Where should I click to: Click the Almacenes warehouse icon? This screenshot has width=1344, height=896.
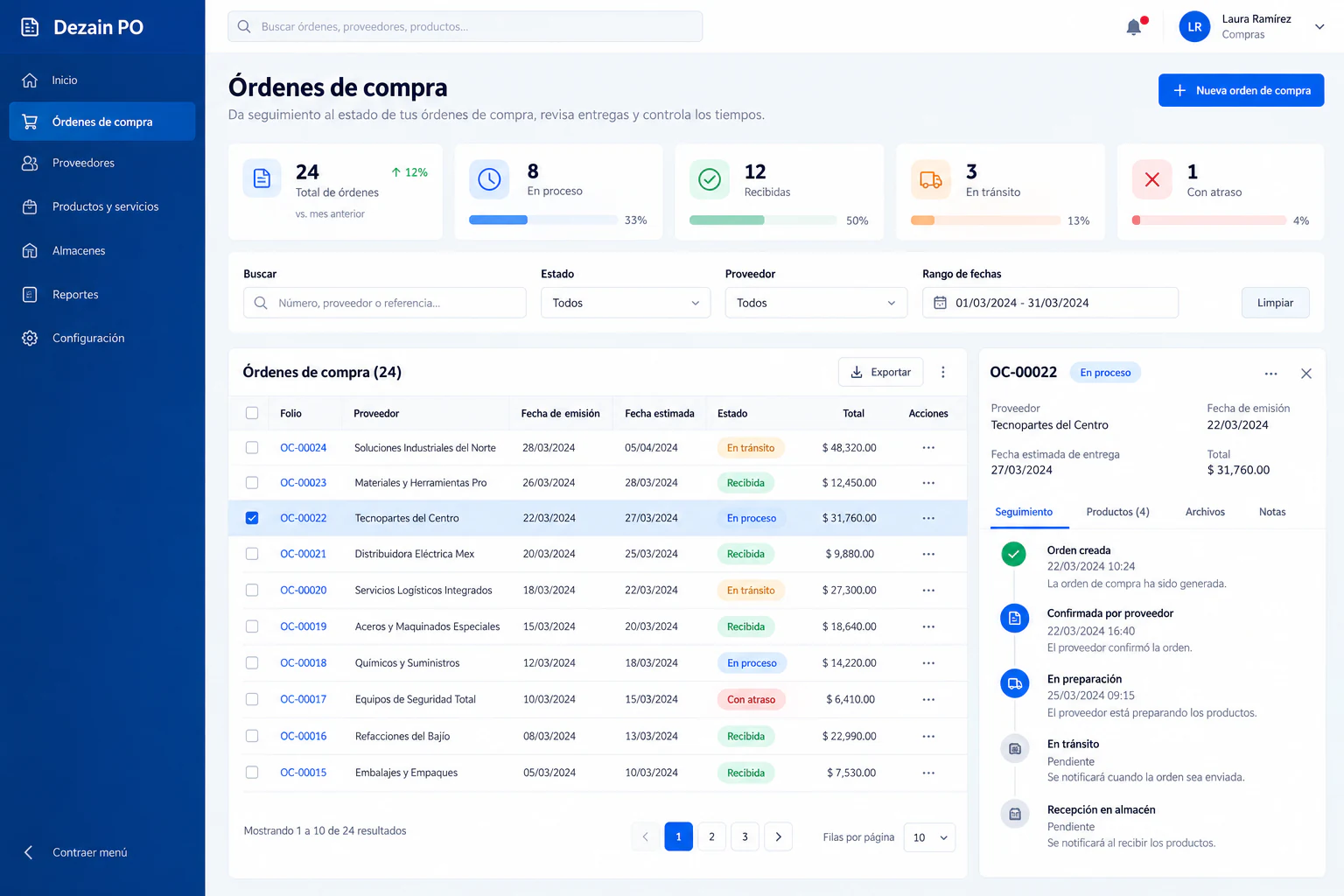(x=30, y=250)
